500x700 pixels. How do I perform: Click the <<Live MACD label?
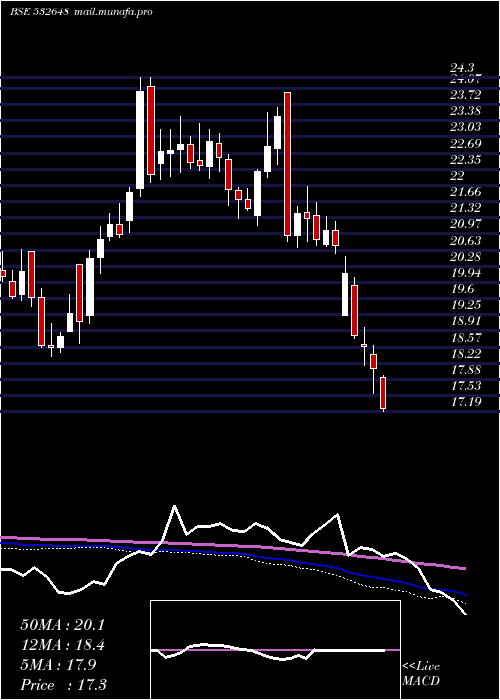click(421, 673)
